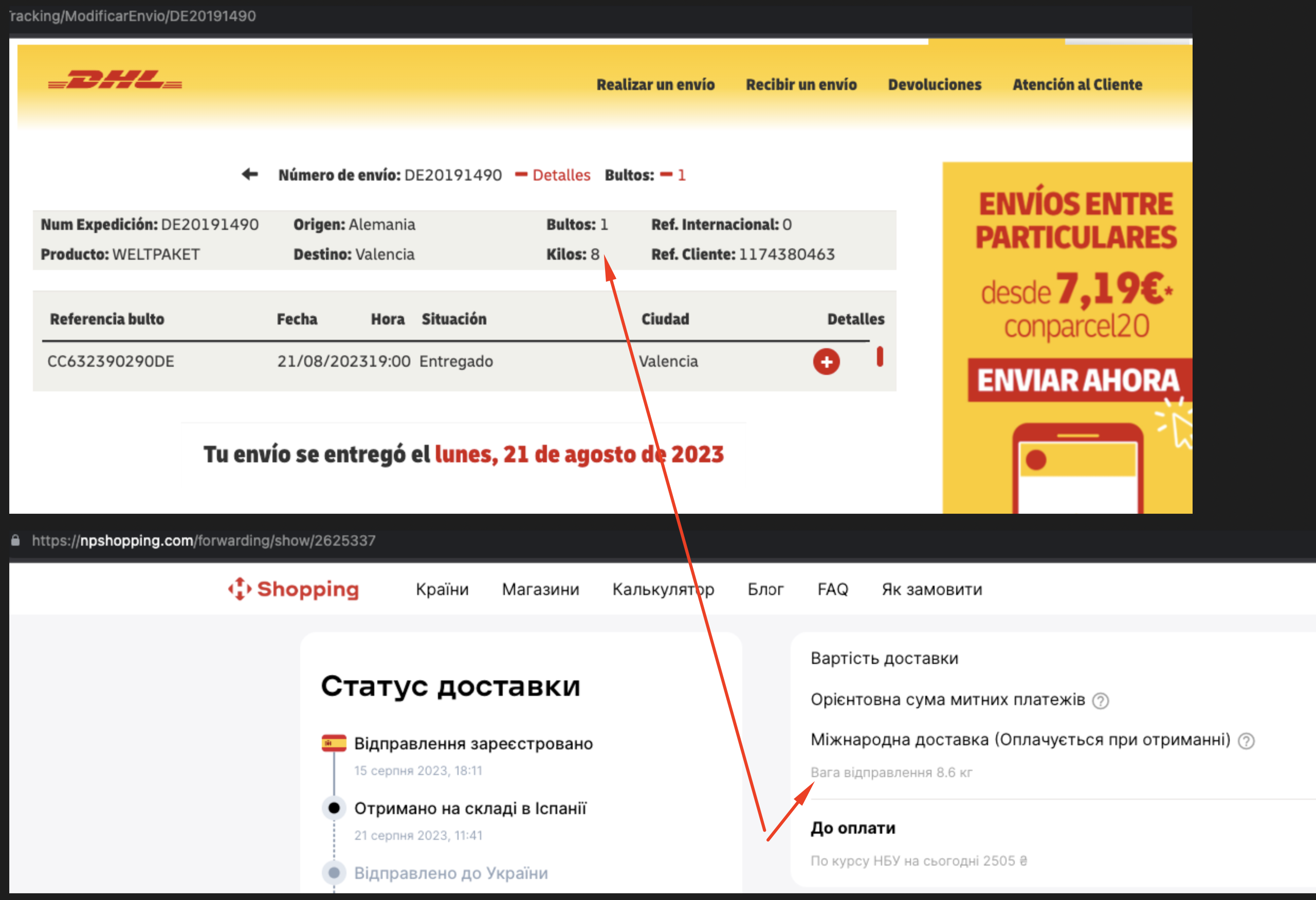Click the Spain flag status icon
Image resolution: width=1316 pixels, height=900 pixels.
pos(334,743)
